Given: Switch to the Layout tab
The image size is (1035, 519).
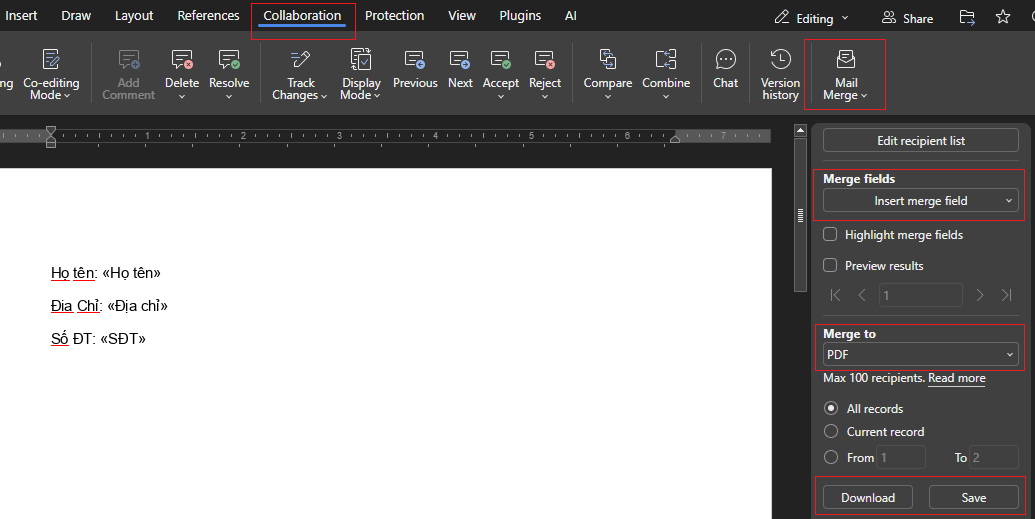Looking at the screenshot, I should coord(134,16).
